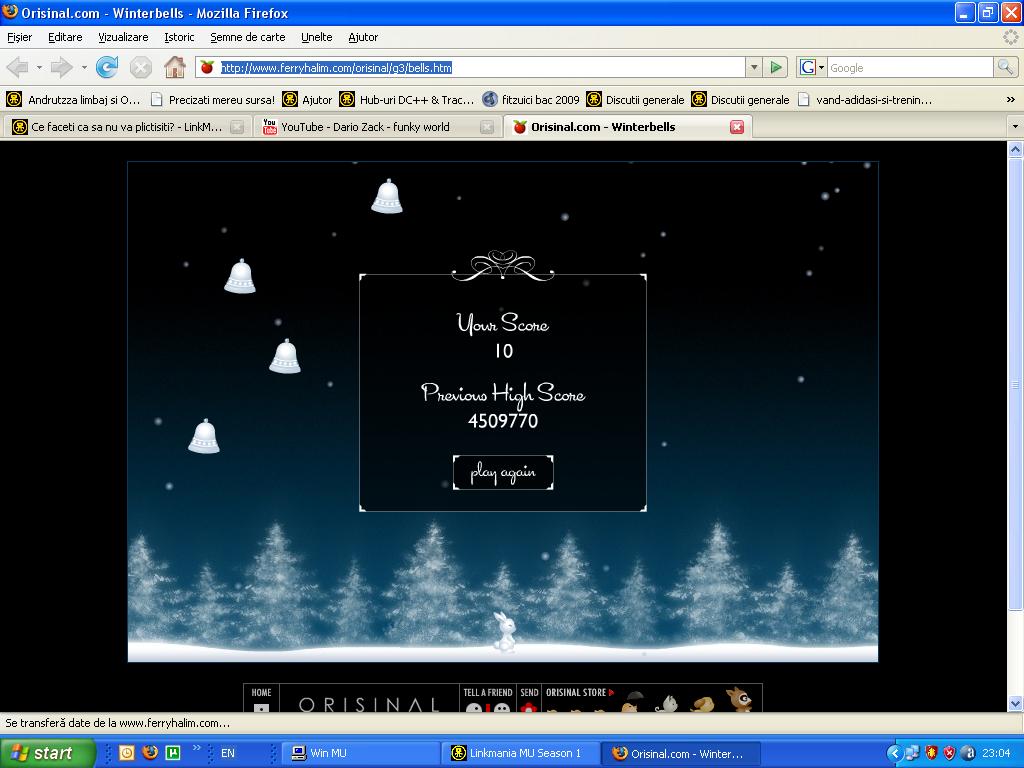Open the list all tabs dropdown
This screenshot has width=1024, height=768.
(x=1015, y=127)
